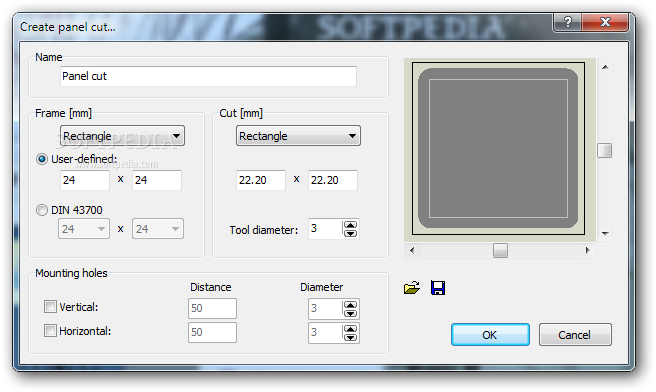Viewport: 656px width, 392px height.
Task: Click the OK button
Action: pyautogui.click(x=490, y=335)
